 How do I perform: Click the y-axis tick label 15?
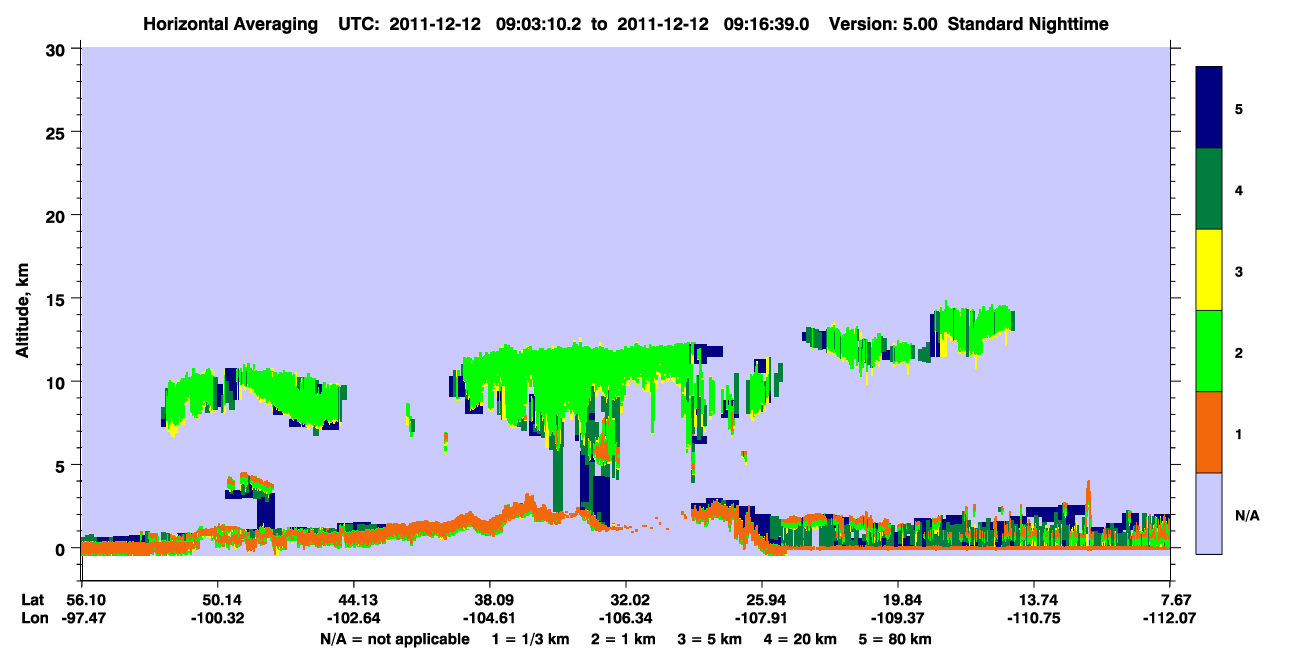58,299
